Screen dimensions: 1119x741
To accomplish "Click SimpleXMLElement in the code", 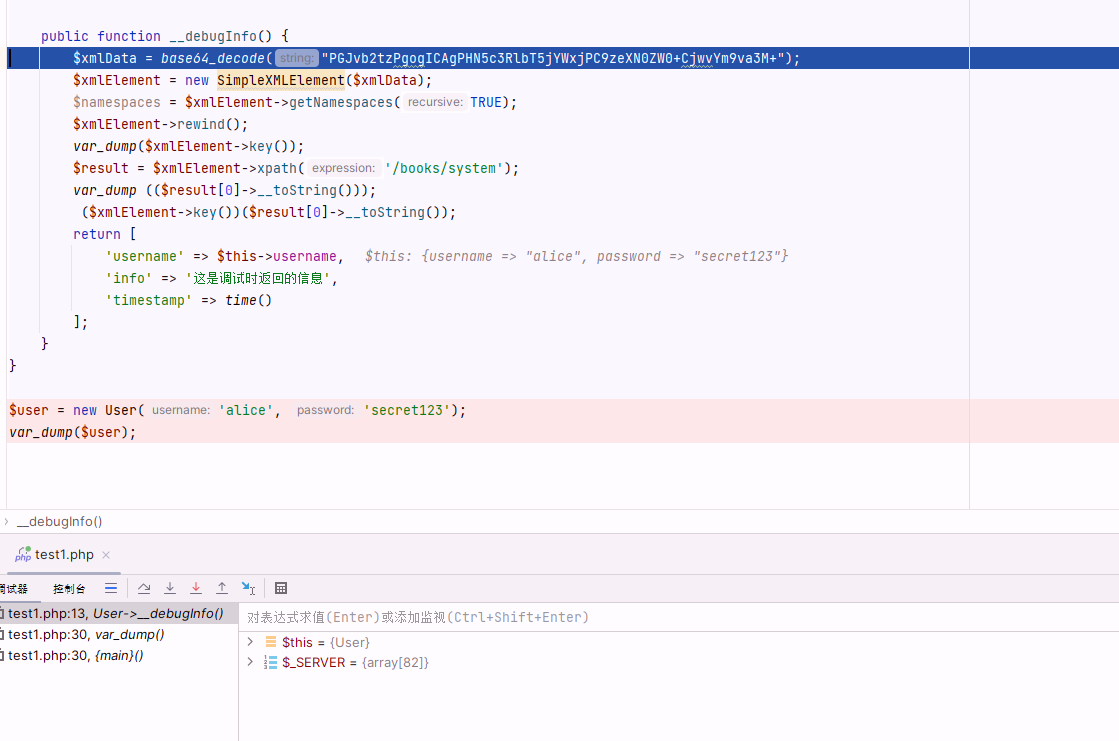I will click(x=280, y=81).
